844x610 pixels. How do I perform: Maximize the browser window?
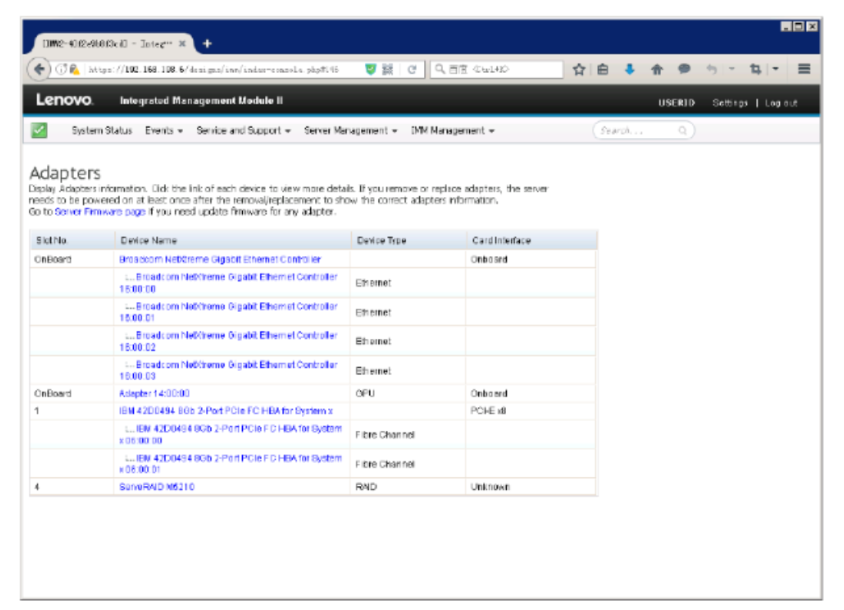[799, 26]
